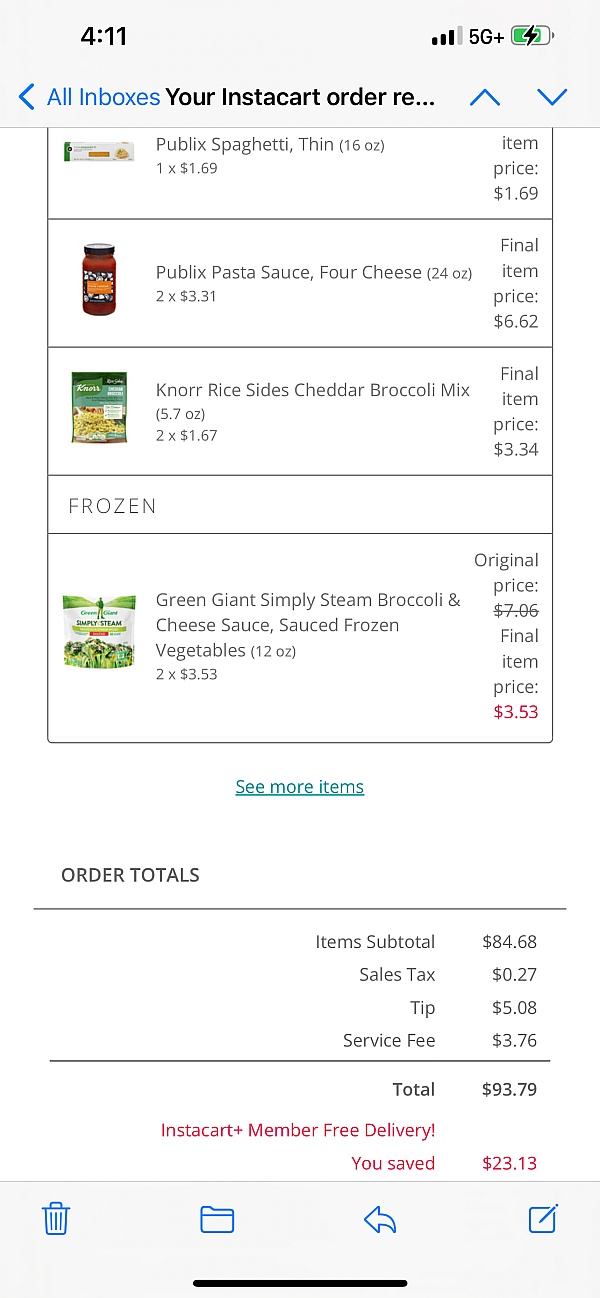The width and height of the screenshot is (600, 1298).
Task: Delete this email using the trash icon
Action: click(x=55, y=1219)
